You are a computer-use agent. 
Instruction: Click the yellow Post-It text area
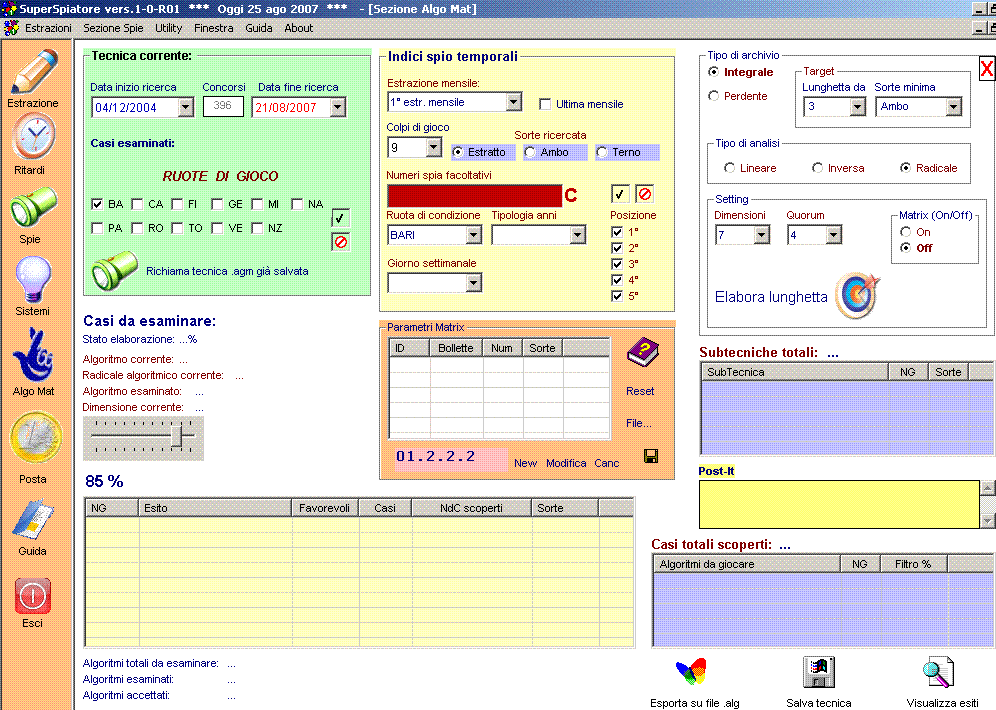[839, 504]
